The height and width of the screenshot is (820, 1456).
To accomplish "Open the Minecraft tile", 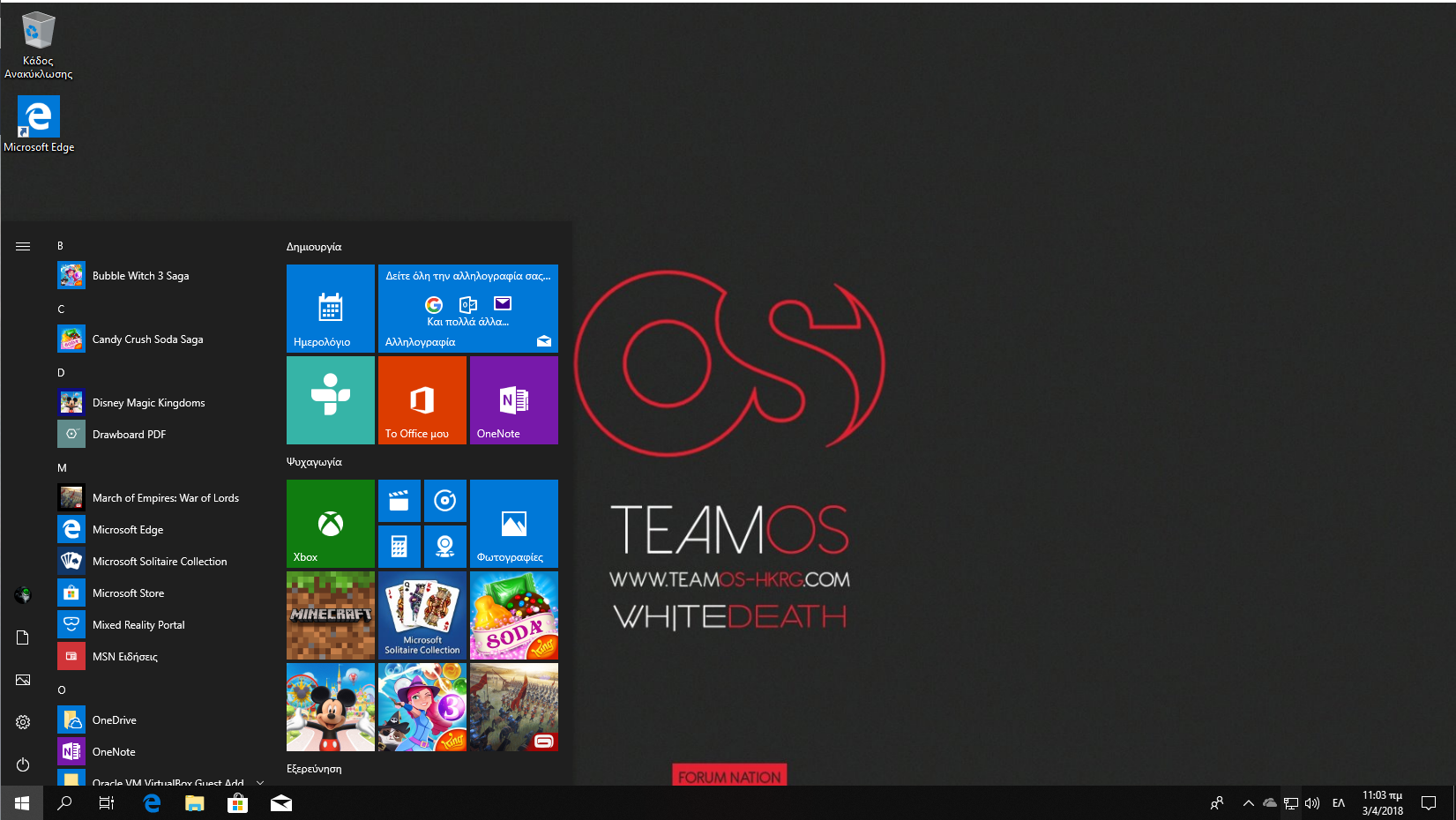I will click(x=331, y=615).
